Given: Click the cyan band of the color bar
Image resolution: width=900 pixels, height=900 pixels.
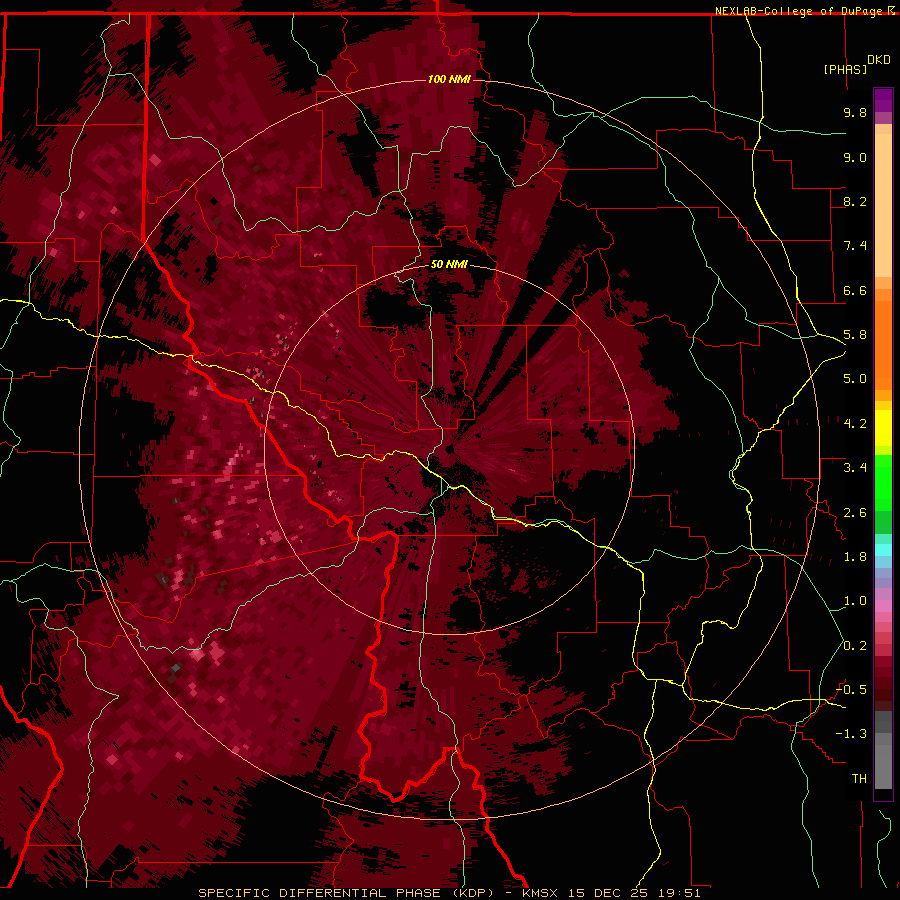Looking at the screenshot, I should 883,550.
